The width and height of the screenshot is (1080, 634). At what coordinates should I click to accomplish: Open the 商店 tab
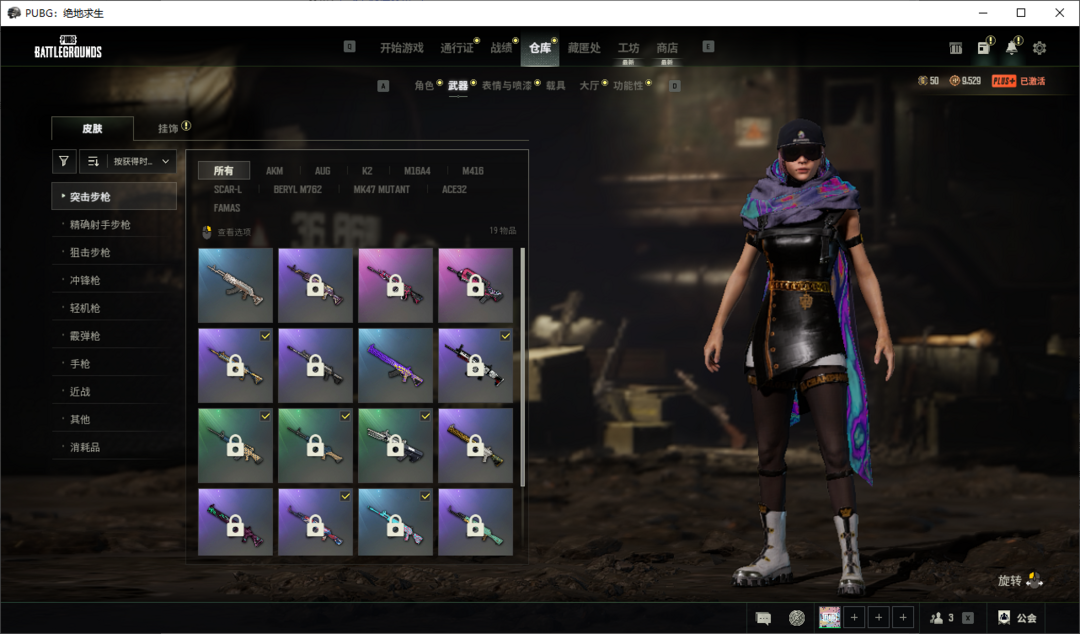pyautogui.click(x=667, y=48)
